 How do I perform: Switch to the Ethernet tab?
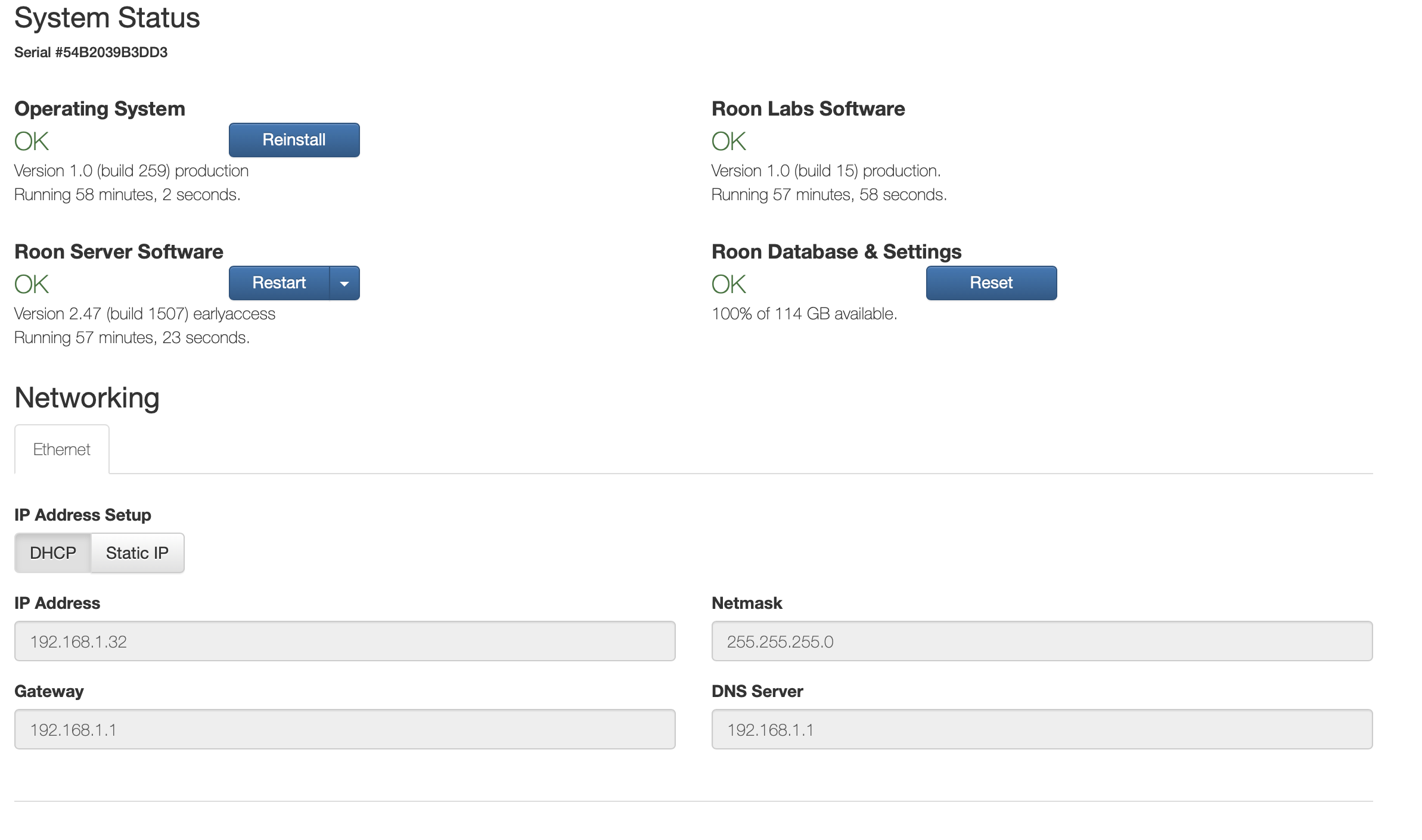61,449
